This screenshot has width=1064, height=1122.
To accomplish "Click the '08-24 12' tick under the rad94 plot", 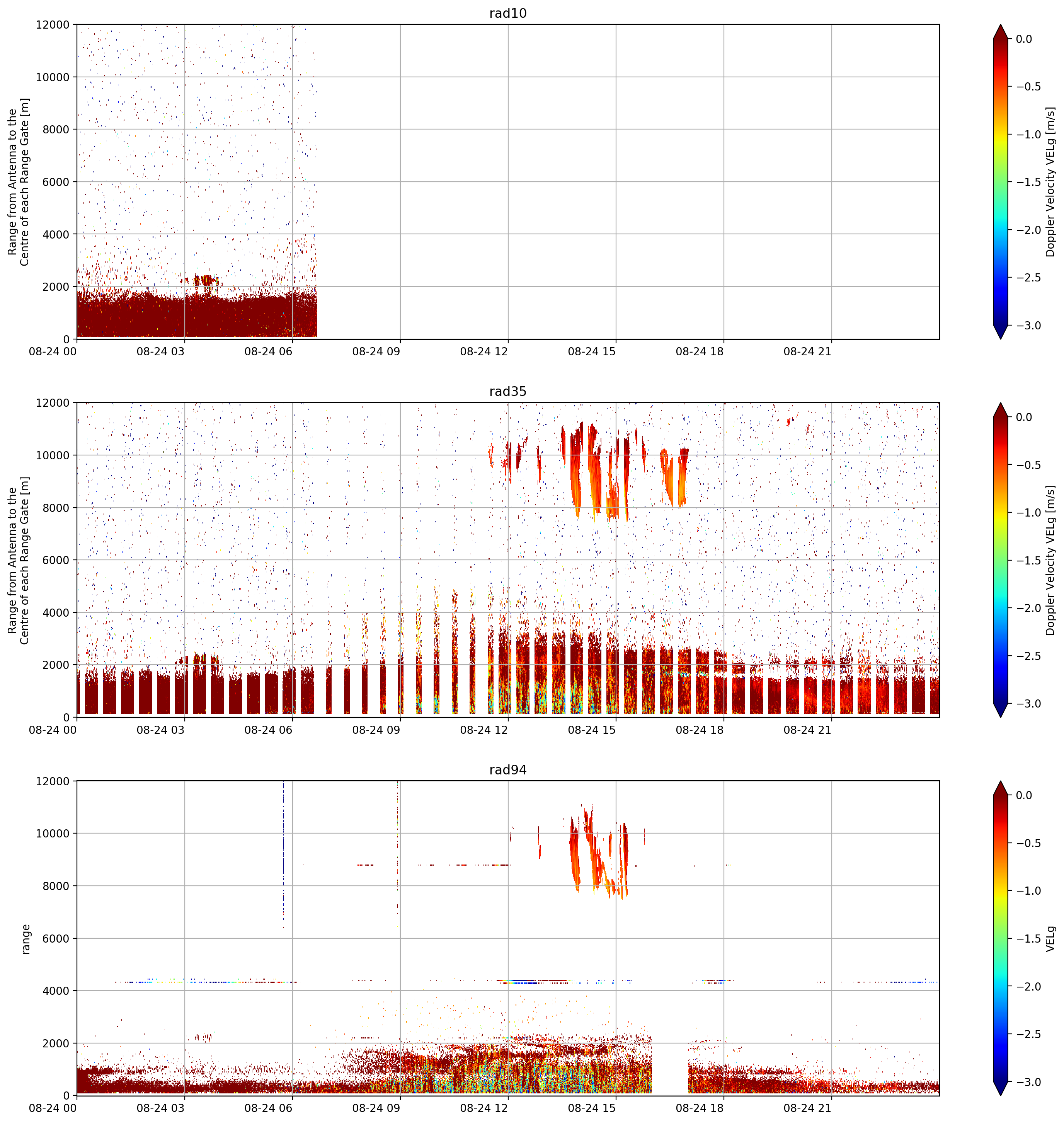I will tap(484, 1108).
